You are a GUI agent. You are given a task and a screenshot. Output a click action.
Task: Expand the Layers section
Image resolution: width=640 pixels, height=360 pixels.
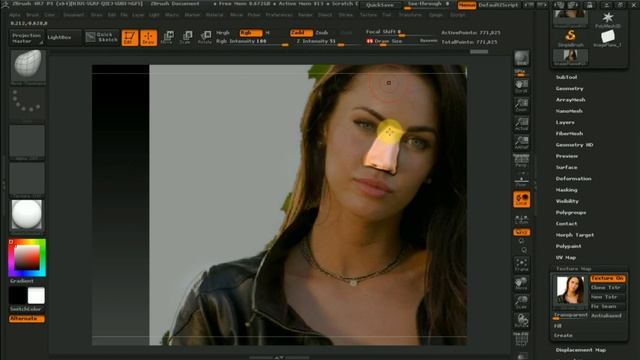click(565, 122)
